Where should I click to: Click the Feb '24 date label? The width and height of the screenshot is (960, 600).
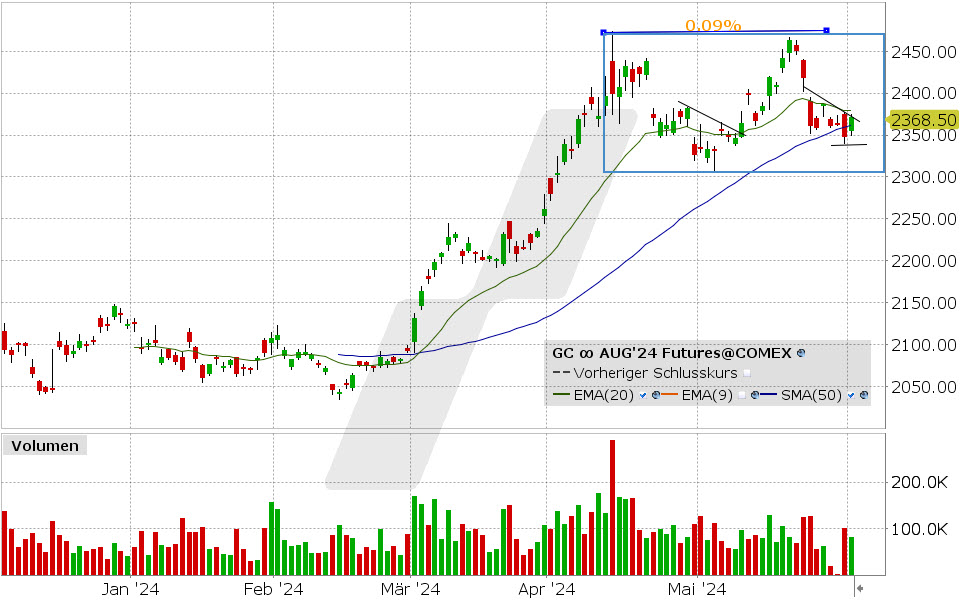coord(273,590)
